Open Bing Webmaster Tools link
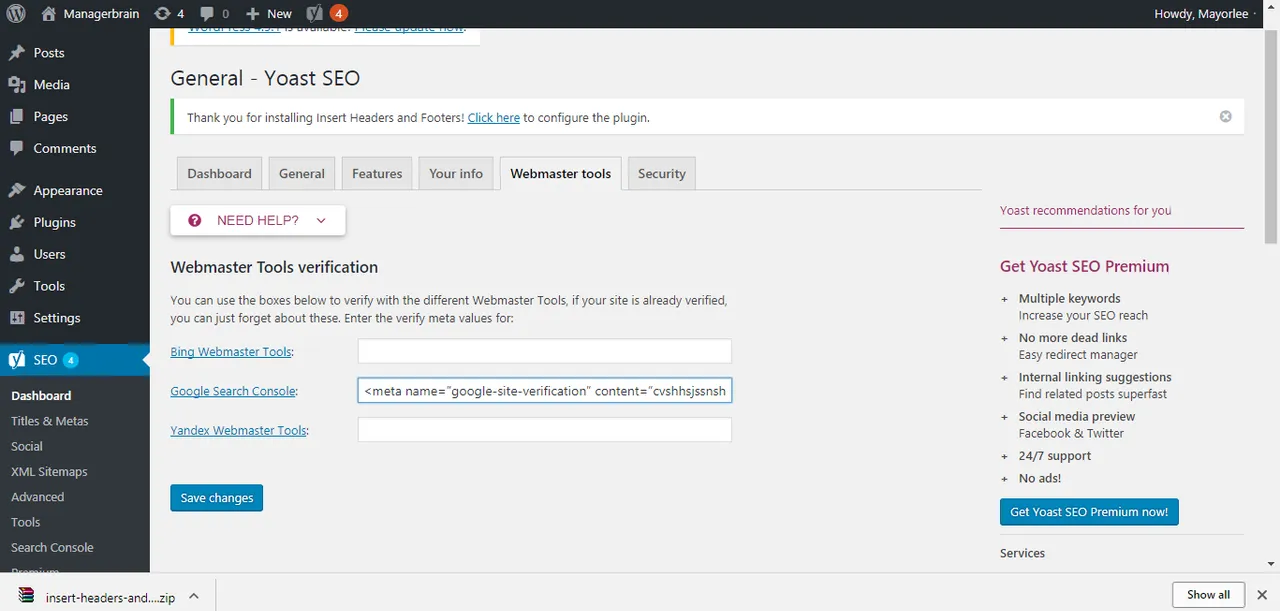 231,352
